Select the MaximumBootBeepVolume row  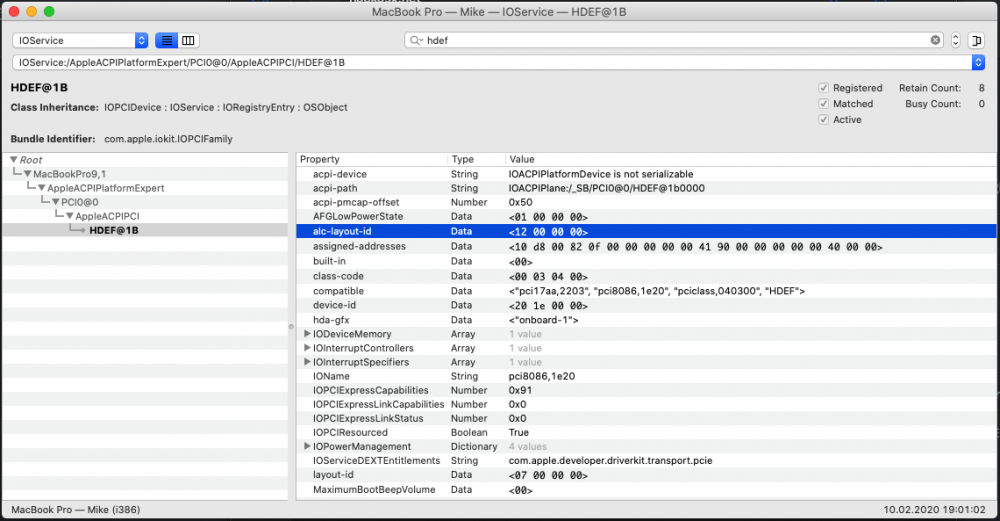[646, 490]
